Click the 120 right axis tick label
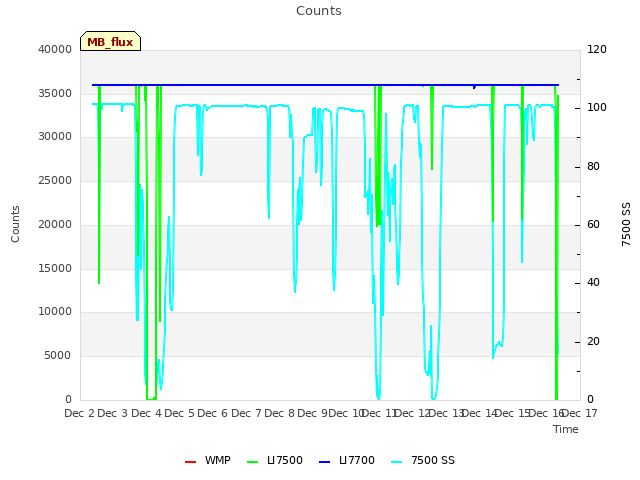This screenshot has width=640, height=480. (x=597, y=49)
